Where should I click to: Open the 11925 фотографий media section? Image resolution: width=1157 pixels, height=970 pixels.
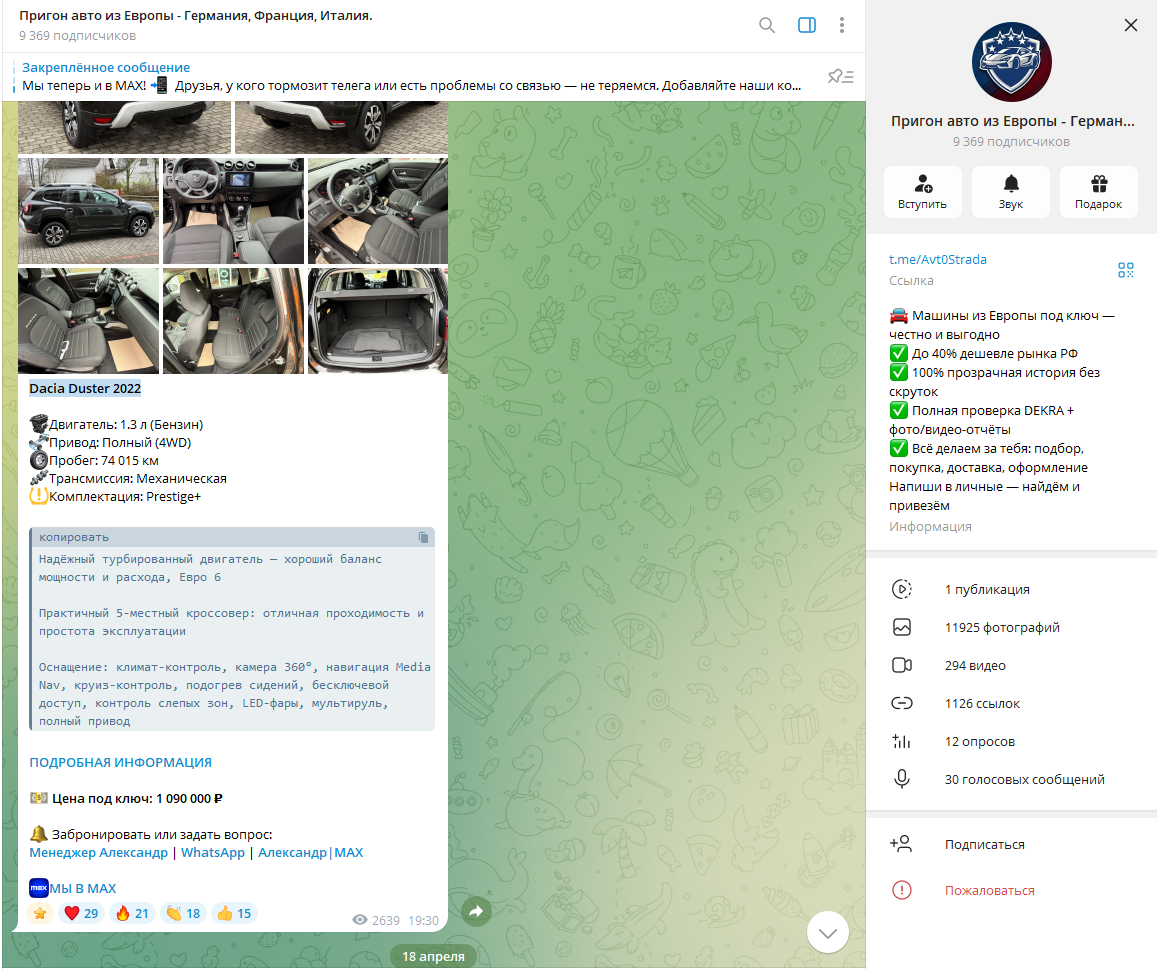coord(1011,628)
